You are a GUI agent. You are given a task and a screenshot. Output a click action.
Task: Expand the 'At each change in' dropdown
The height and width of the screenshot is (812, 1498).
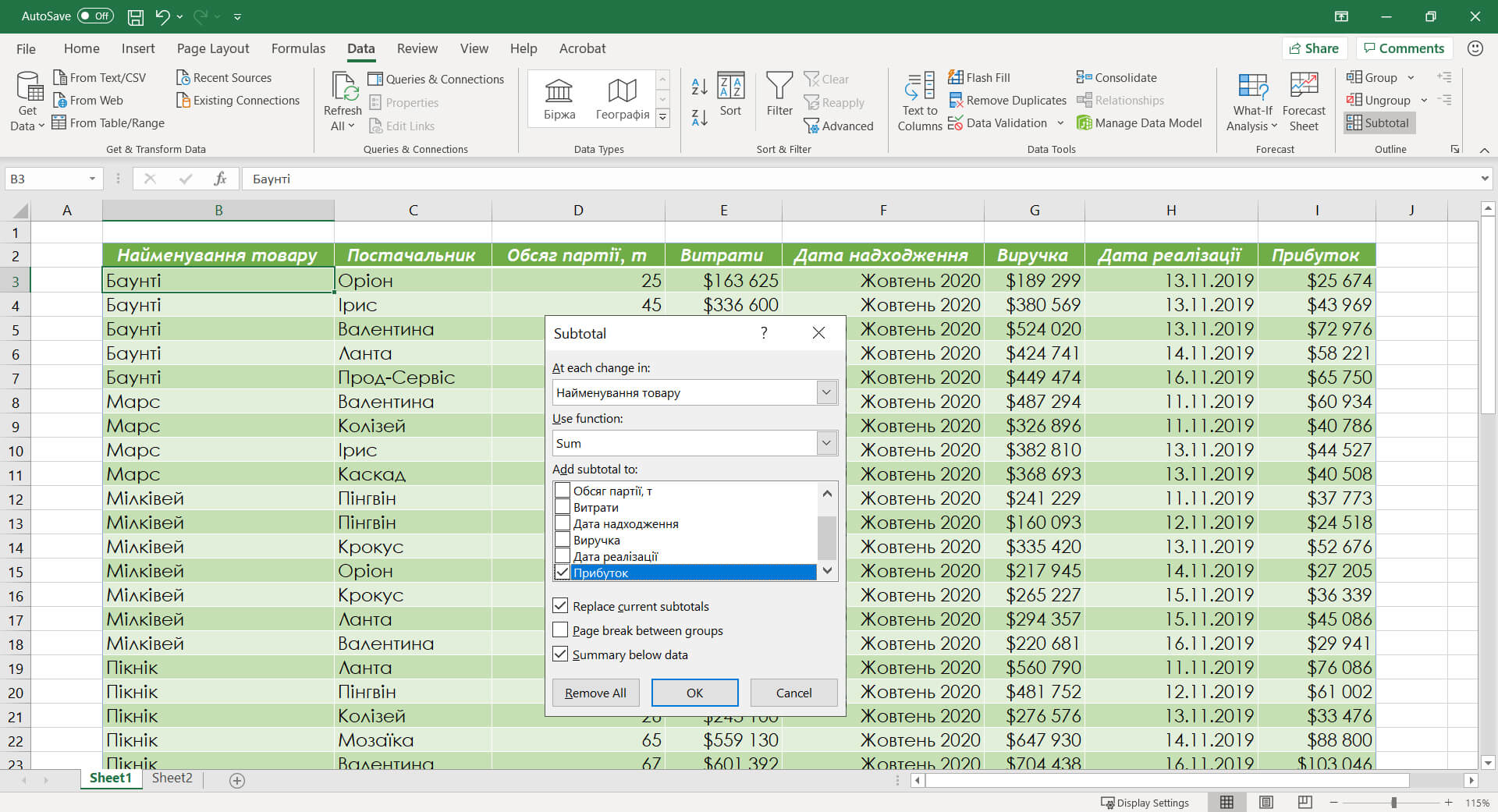(826, 392)
